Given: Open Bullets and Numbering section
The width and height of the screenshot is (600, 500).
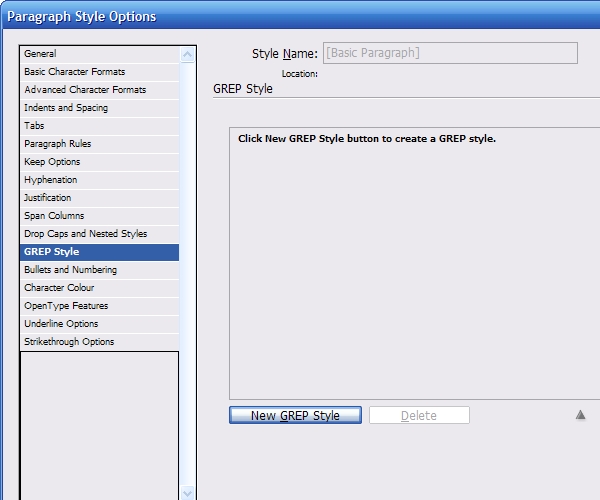Looking at the screenshot, I should click(99, 270).
